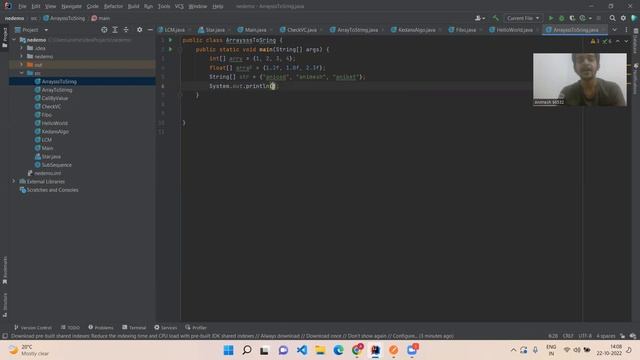The height and width of the screenshot is (360, 640).
Task: Place cursor inside System.out.println parentheses
Action: click(x=273, y=86)
